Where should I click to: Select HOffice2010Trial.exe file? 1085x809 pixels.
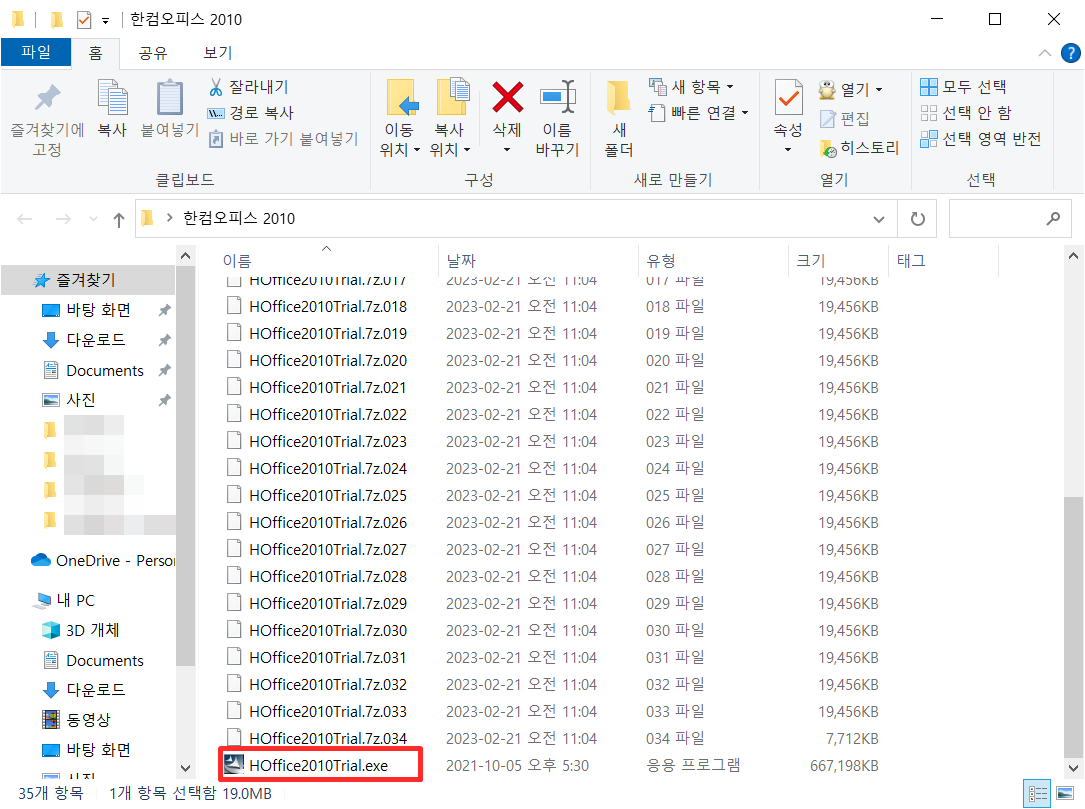(318, 765)
